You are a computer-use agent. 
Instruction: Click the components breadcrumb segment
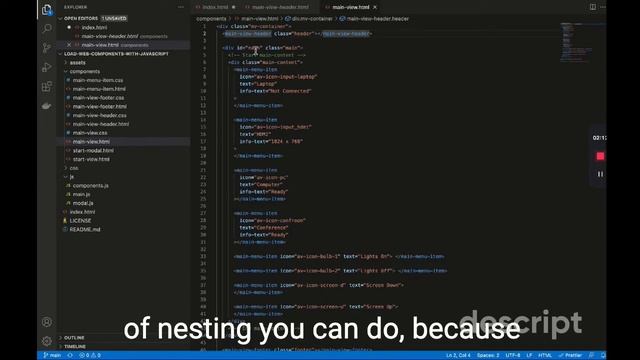[211, 19]
